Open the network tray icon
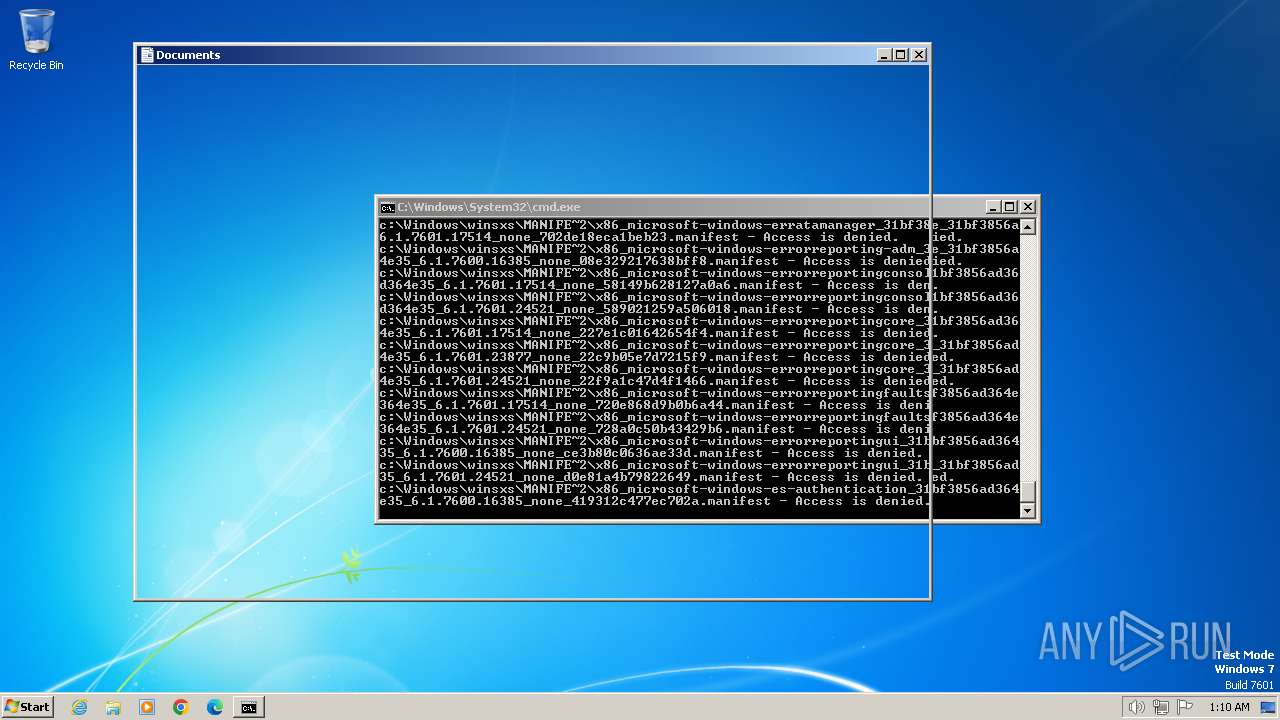This screenshot has height=720, width=1280. click(x=1161, y=707)
